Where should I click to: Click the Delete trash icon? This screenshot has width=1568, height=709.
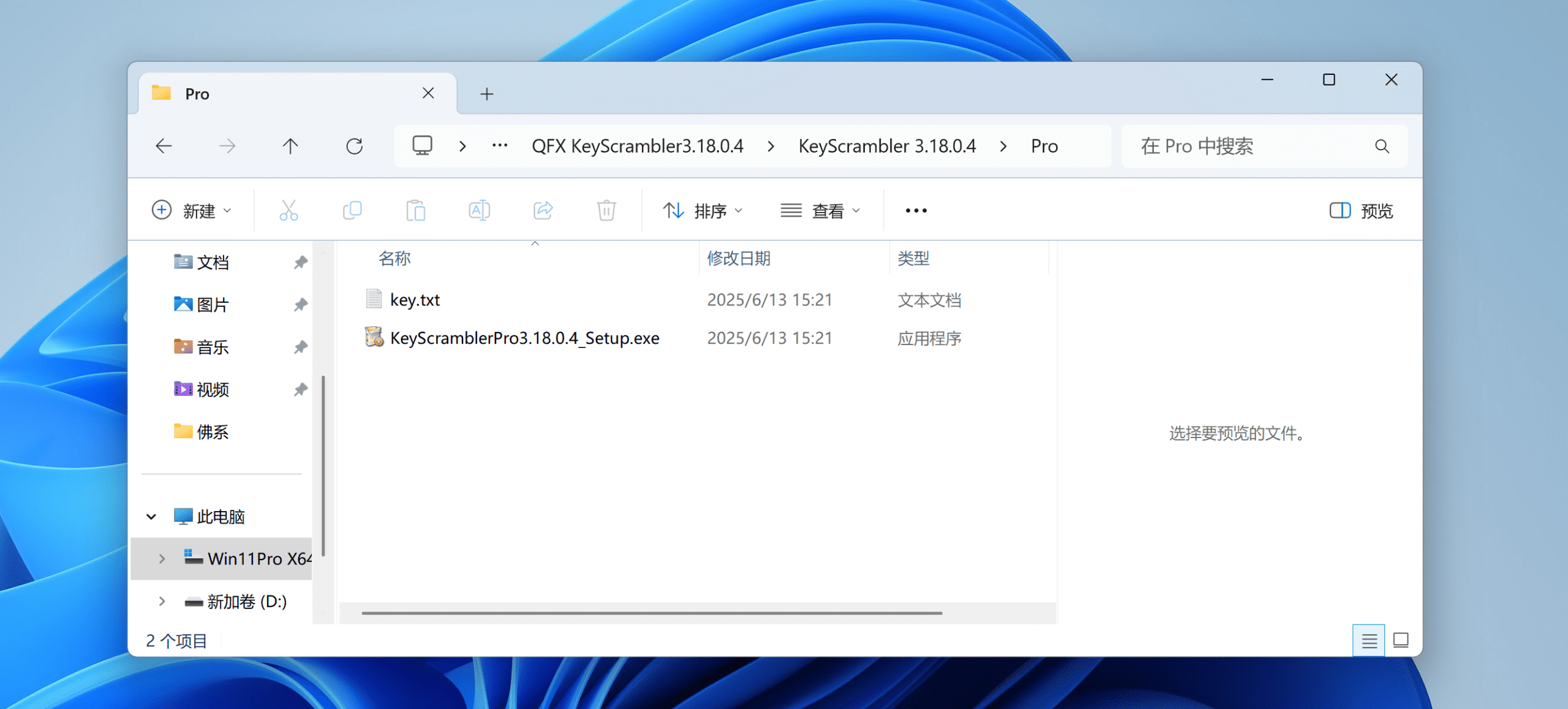tap(606, 210)
